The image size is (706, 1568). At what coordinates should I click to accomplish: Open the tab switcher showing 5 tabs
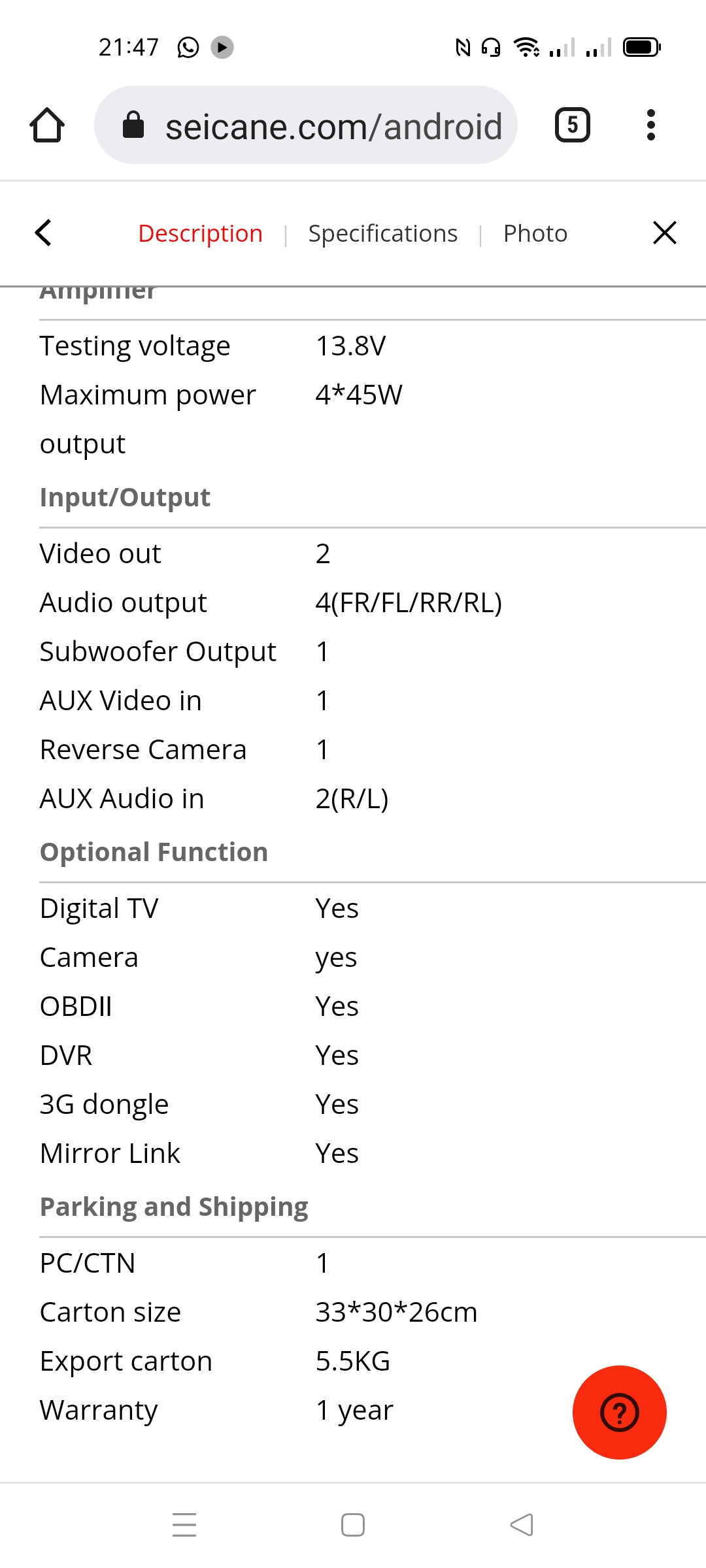pos(573,125)
